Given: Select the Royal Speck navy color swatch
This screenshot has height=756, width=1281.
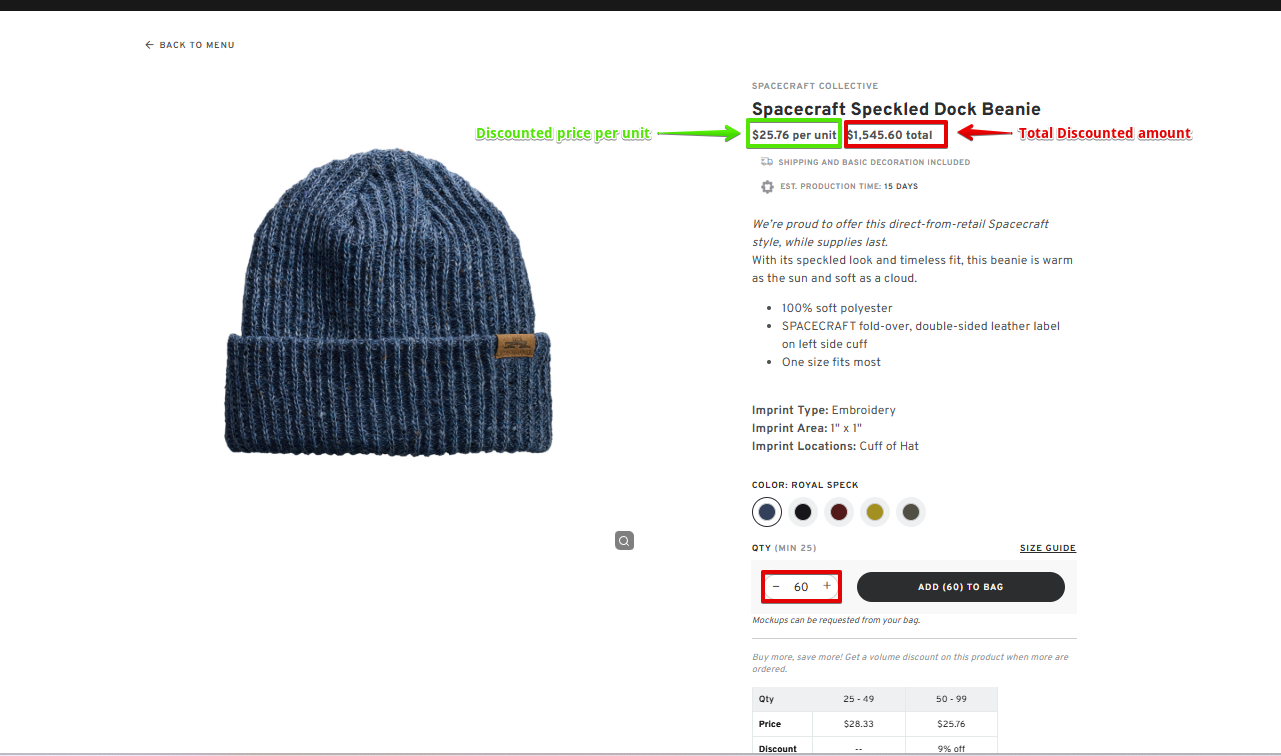Looking at the screenshot, I should click(767, 512).
